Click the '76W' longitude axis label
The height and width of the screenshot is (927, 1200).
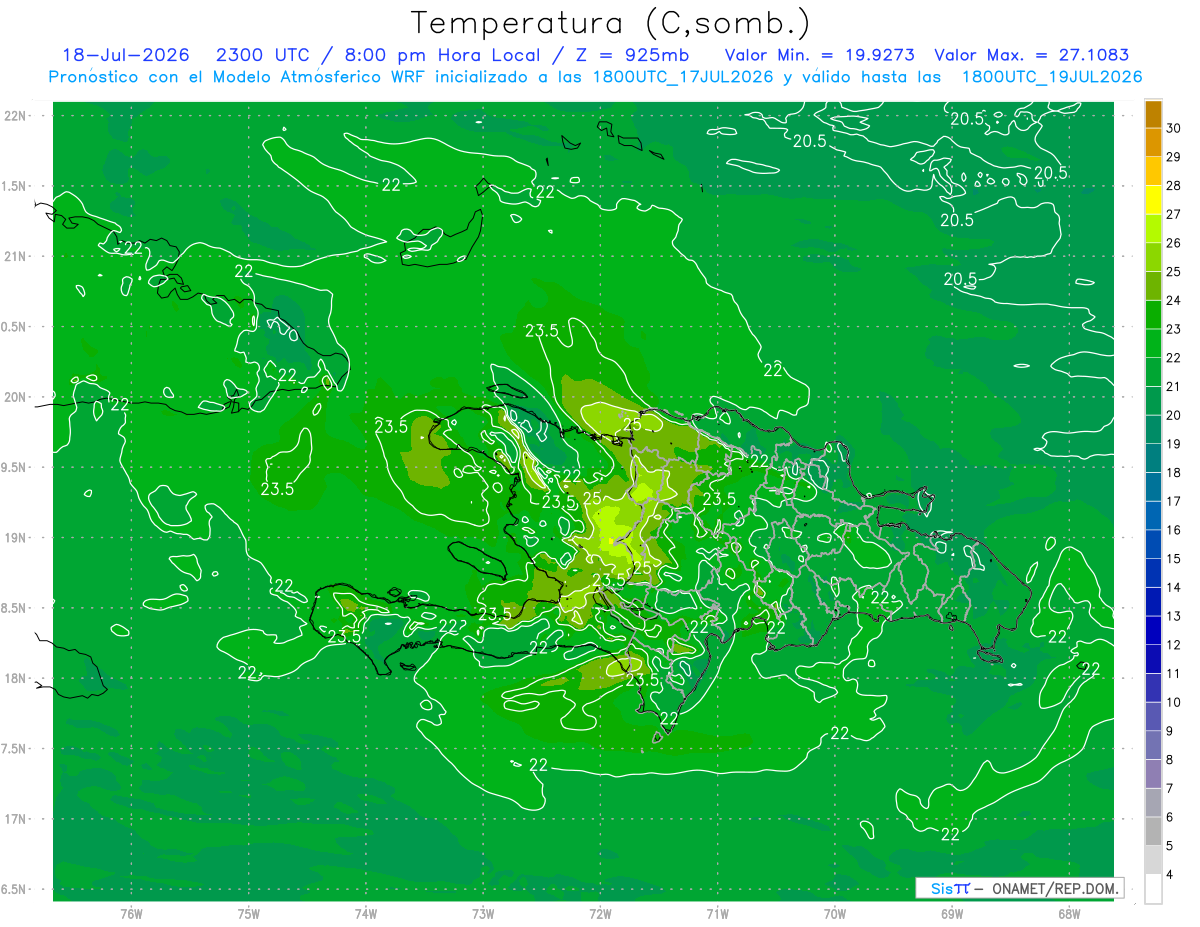pos(131,914)
